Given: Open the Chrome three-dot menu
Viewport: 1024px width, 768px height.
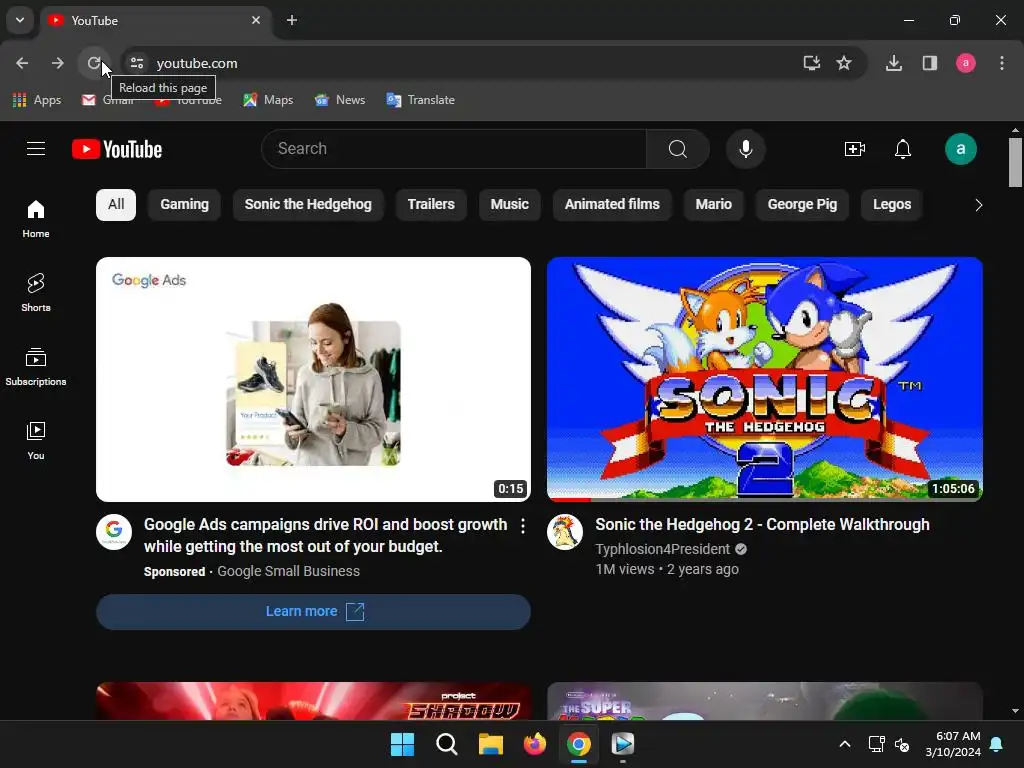Looking at the screenshot, I should click(1001, 63).
